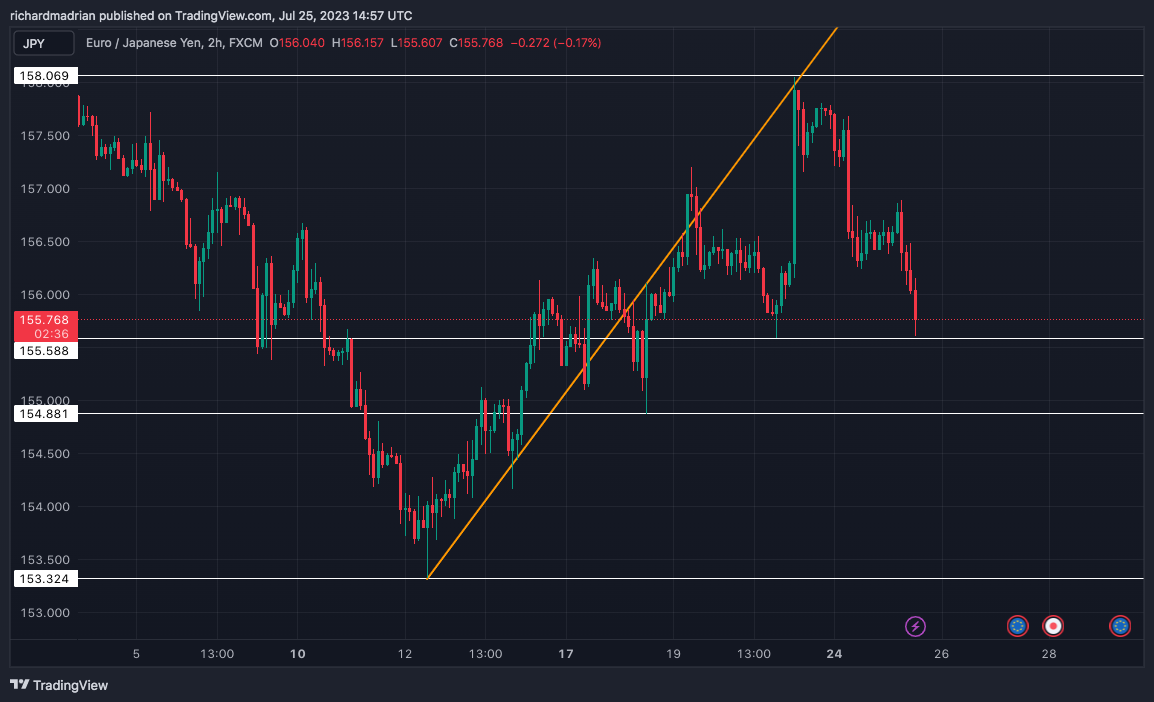Click the 154.881 price level label
Screen dimensions: 1154x702
(x=44, y=413)
